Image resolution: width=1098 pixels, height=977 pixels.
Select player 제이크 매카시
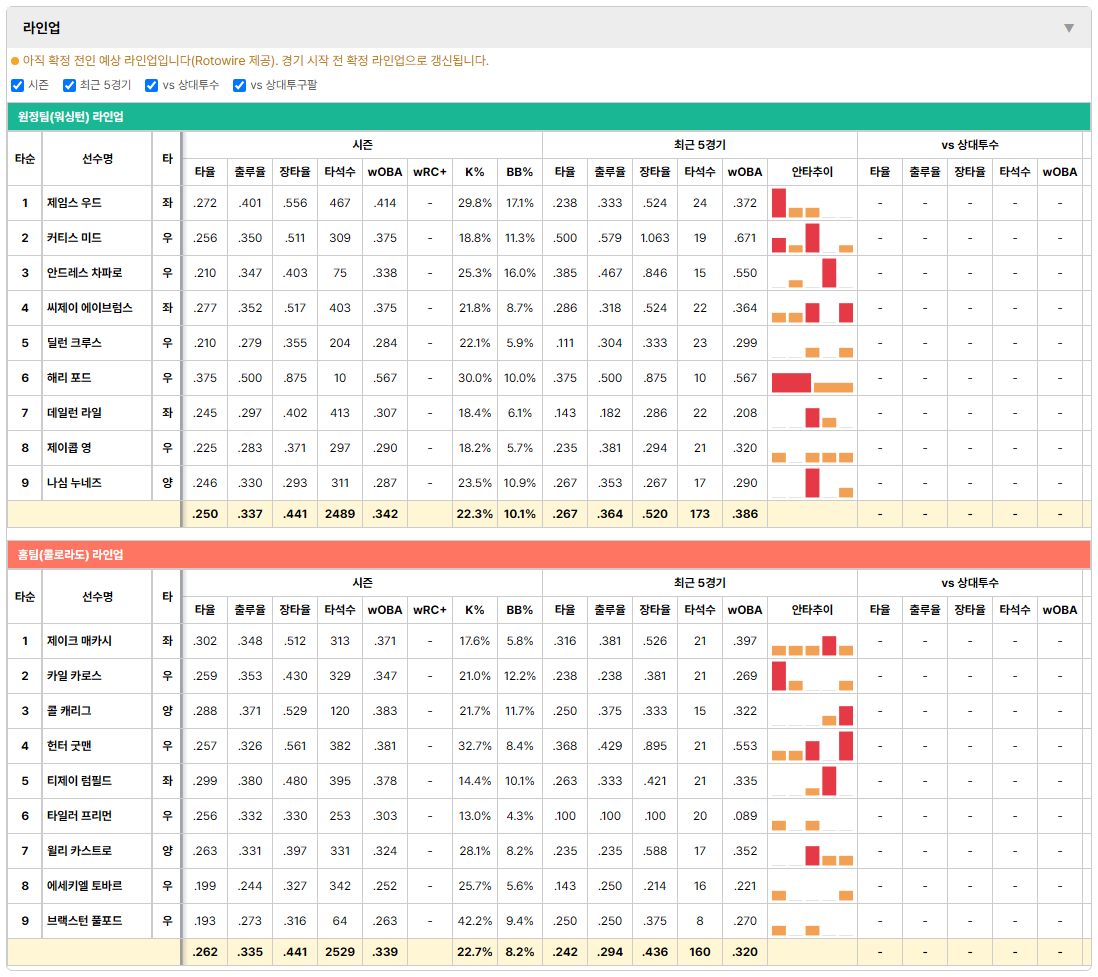click(x=79, y=641)
